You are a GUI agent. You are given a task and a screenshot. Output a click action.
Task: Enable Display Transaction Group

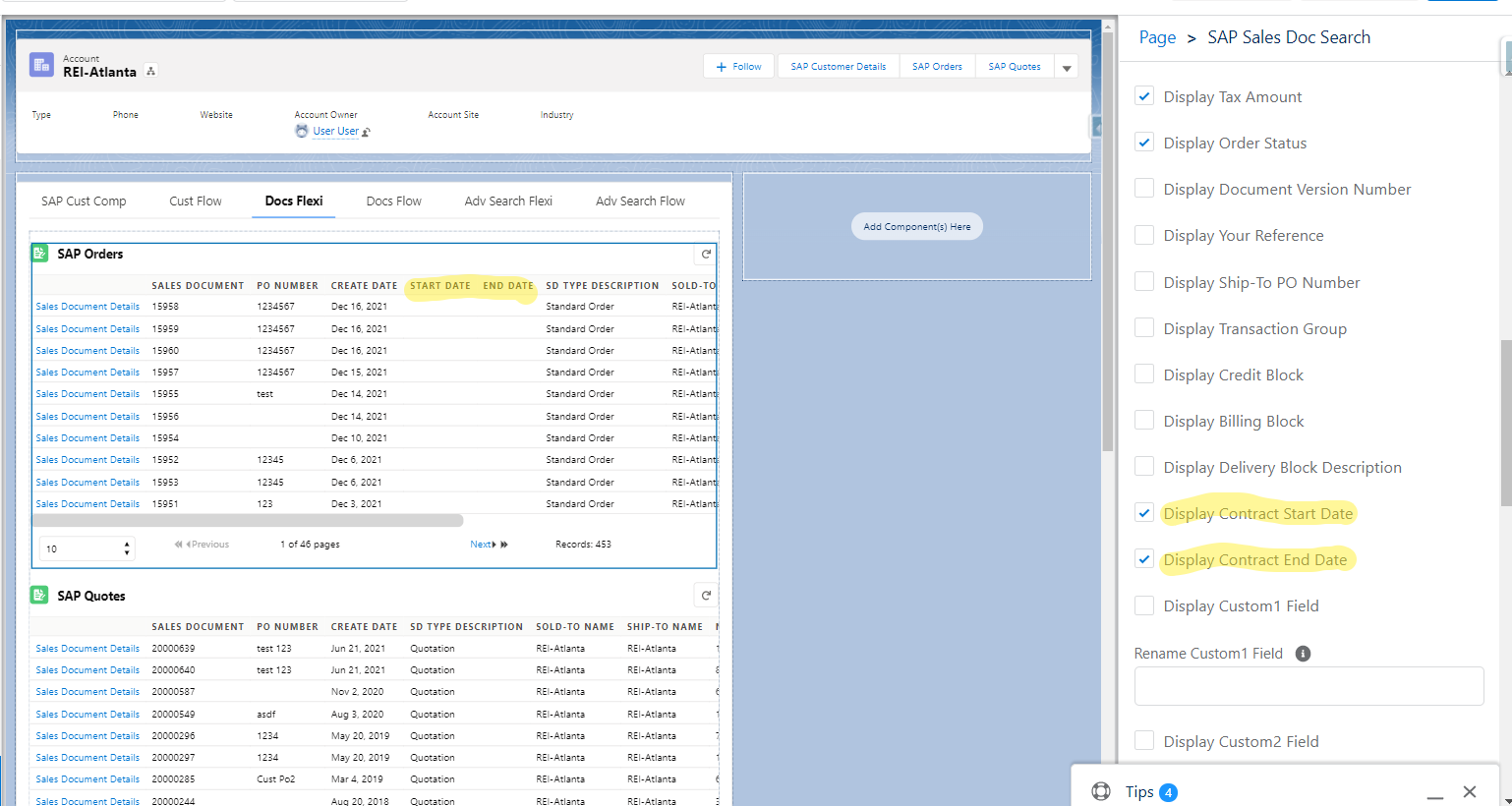[x=1144, y=328]
